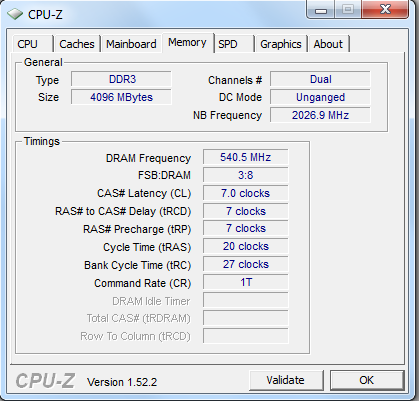Click the OK button
The width and height of the screenshot is (419, 401).
pyautogui.click(x=367, y=380)
